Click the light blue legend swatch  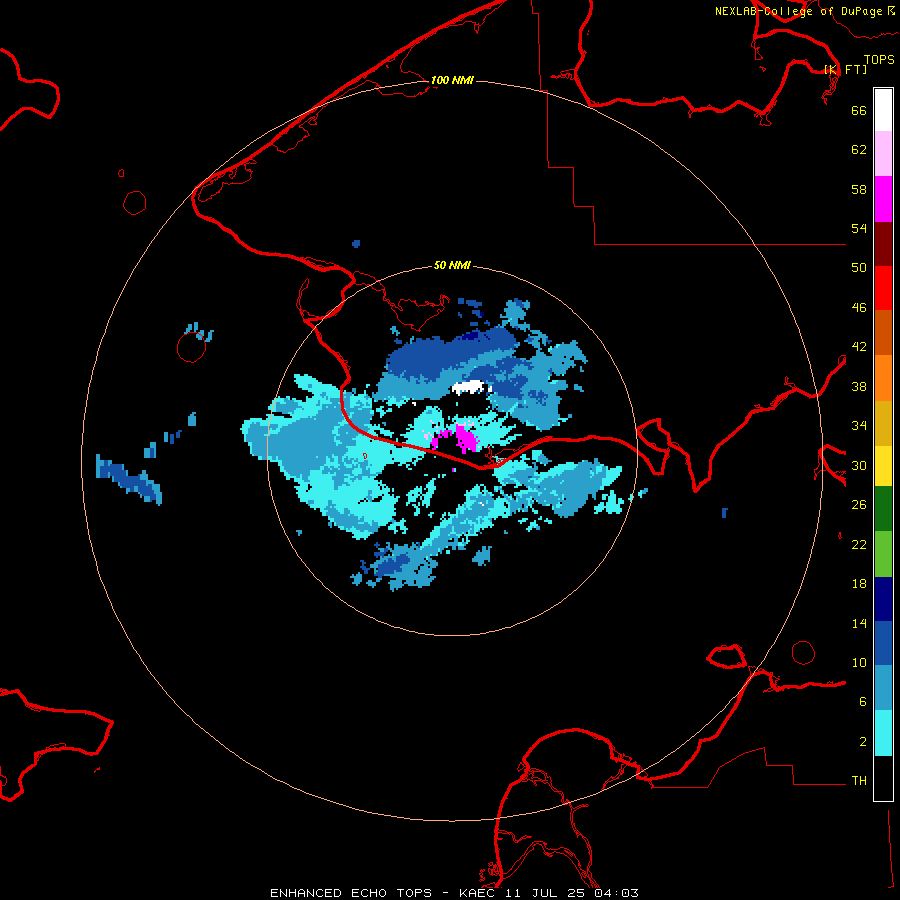pos(883,688)
